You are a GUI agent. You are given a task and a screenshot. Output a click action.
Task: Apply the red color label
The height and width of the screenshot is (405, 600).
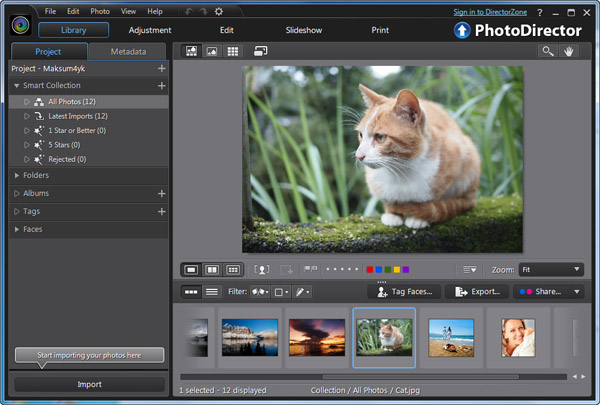(x=370, y=269)
